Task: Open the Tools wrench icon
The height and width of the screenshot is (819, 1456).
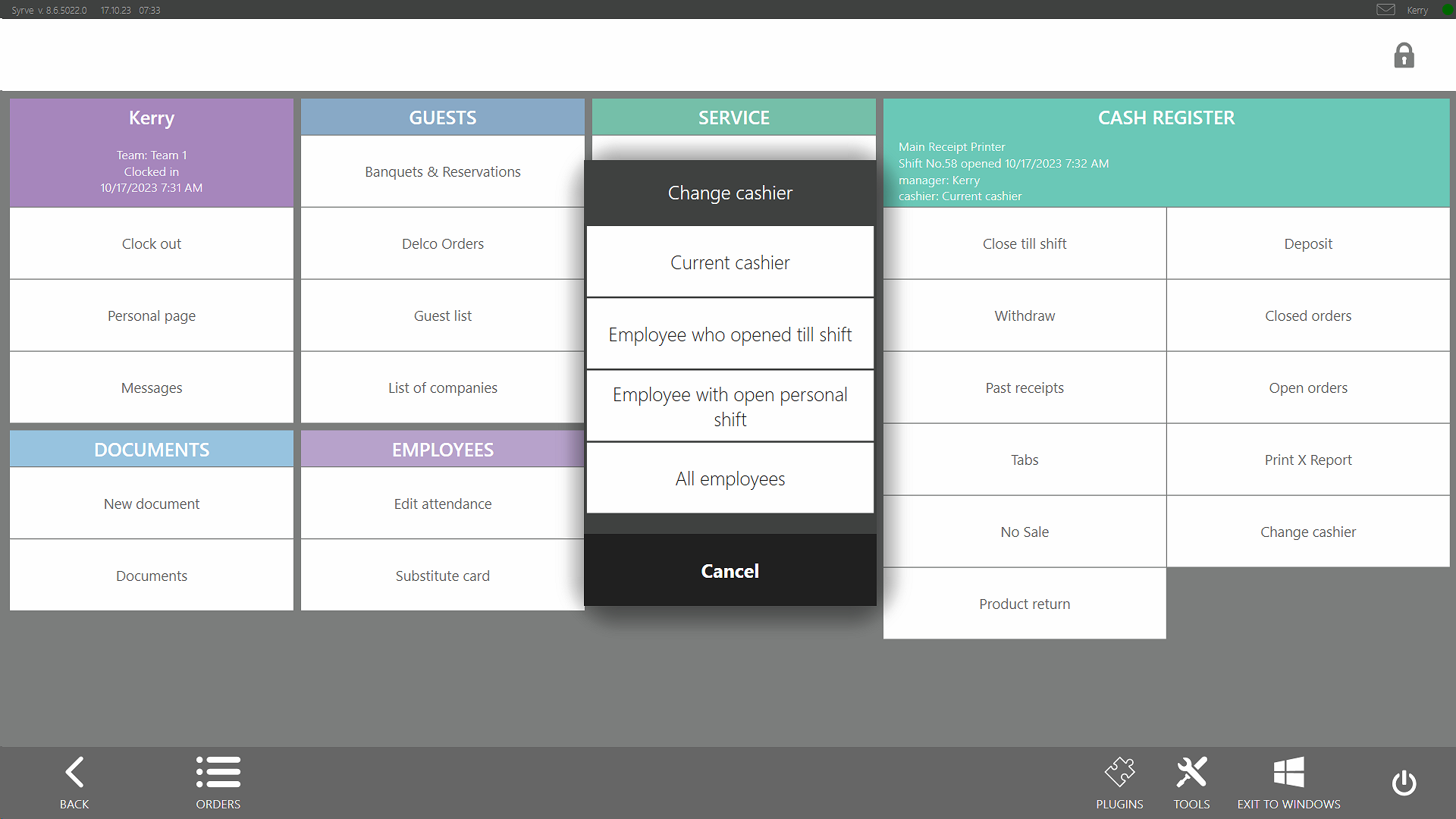Action: click(x=1191, y=773)
